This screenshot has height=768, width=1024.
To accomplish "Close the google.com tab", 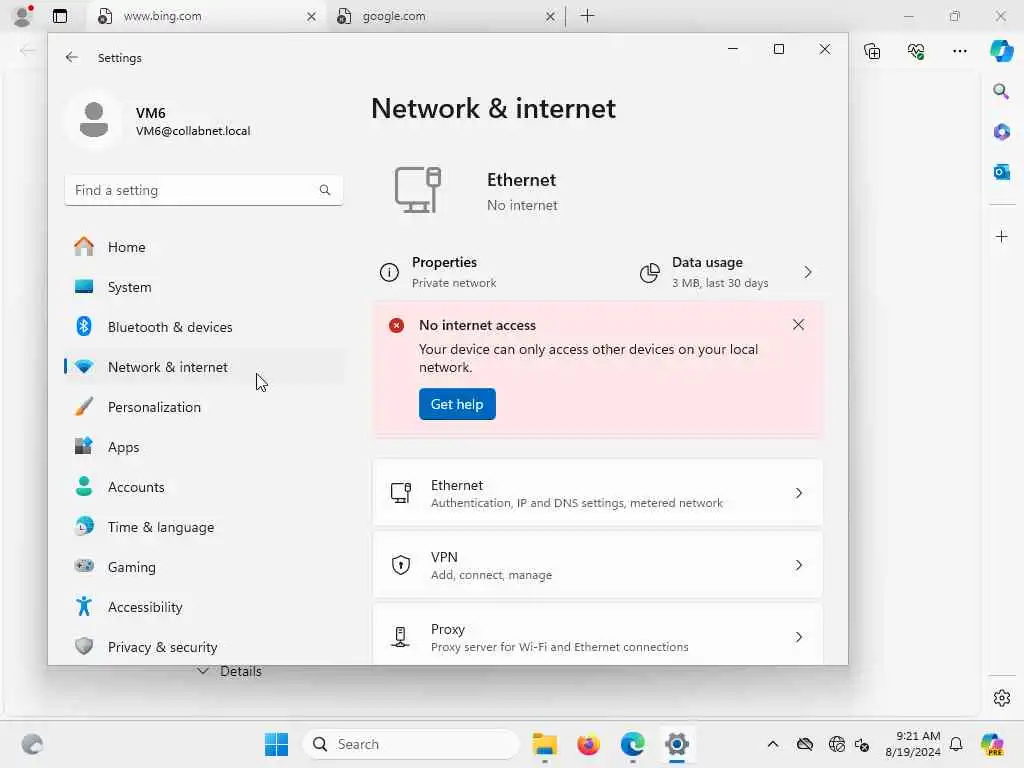I will pyautogui.click(x=551, y=16).
